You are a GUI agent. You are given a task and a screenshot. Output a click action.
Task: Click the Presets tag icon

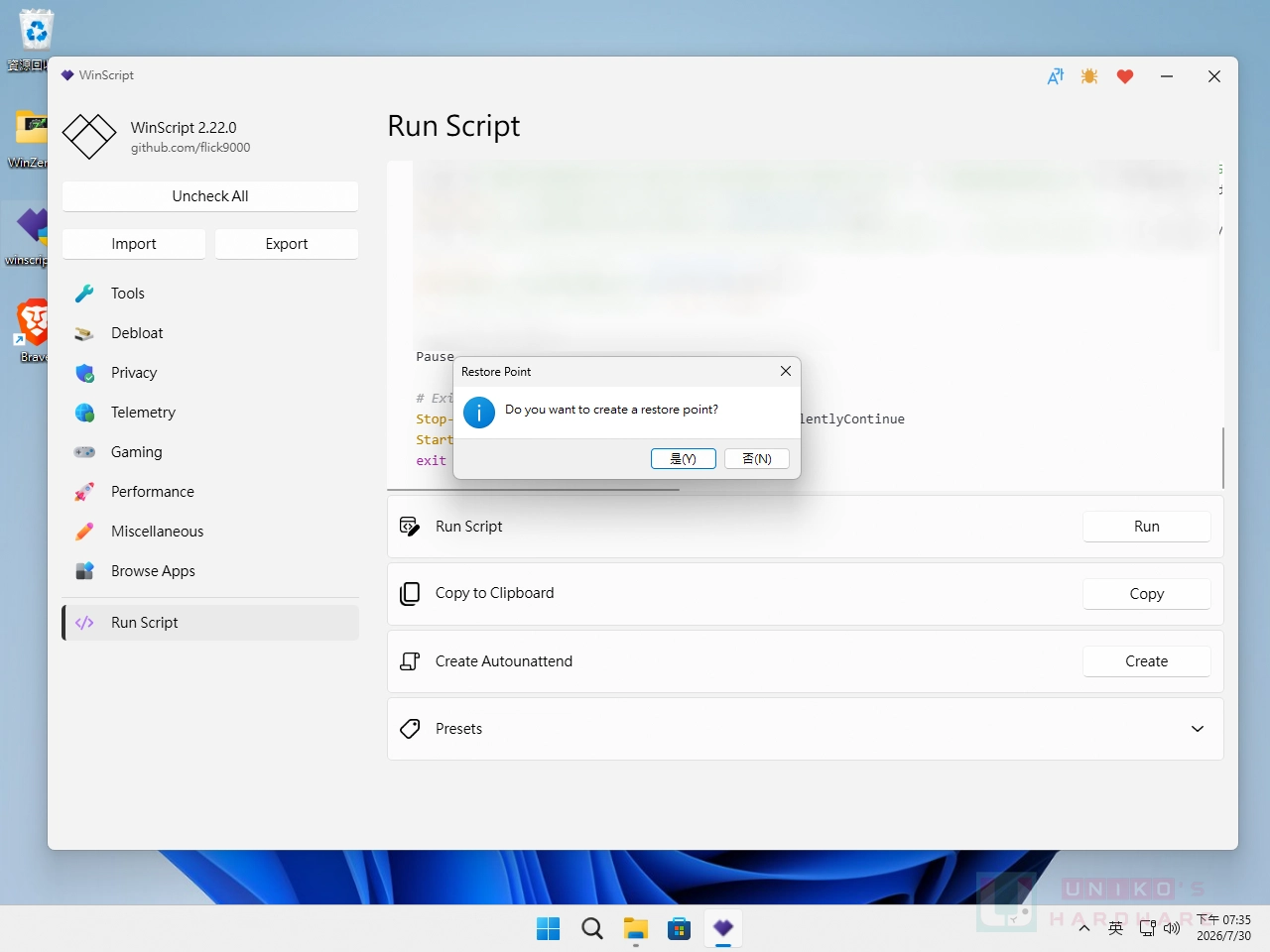[410, 729]
